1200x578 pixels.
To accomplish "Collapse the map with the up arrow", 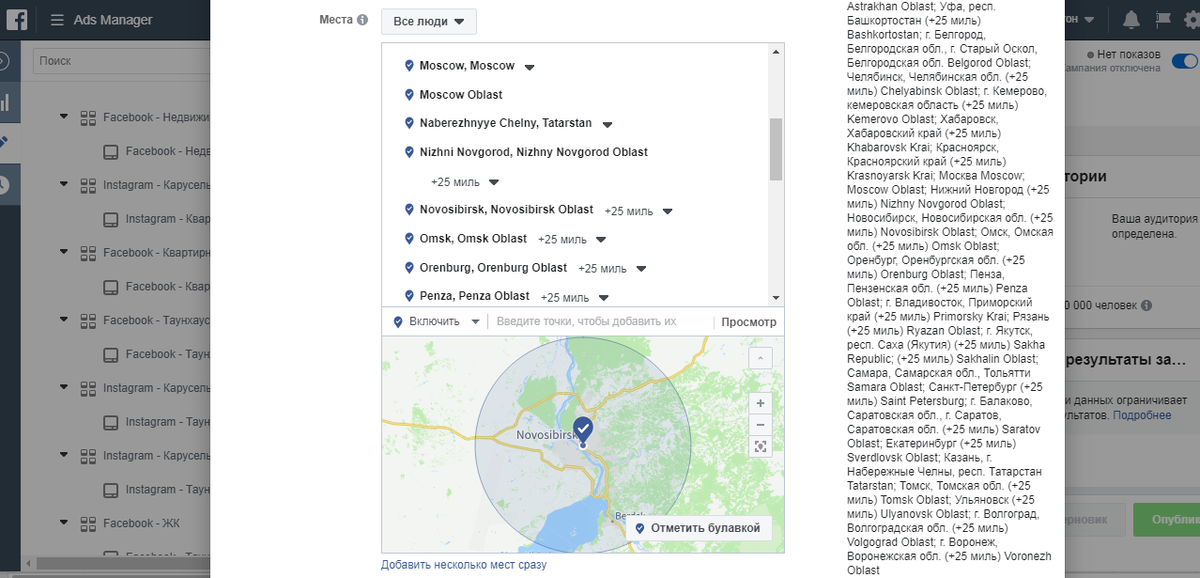I will (x=760, y=357).
